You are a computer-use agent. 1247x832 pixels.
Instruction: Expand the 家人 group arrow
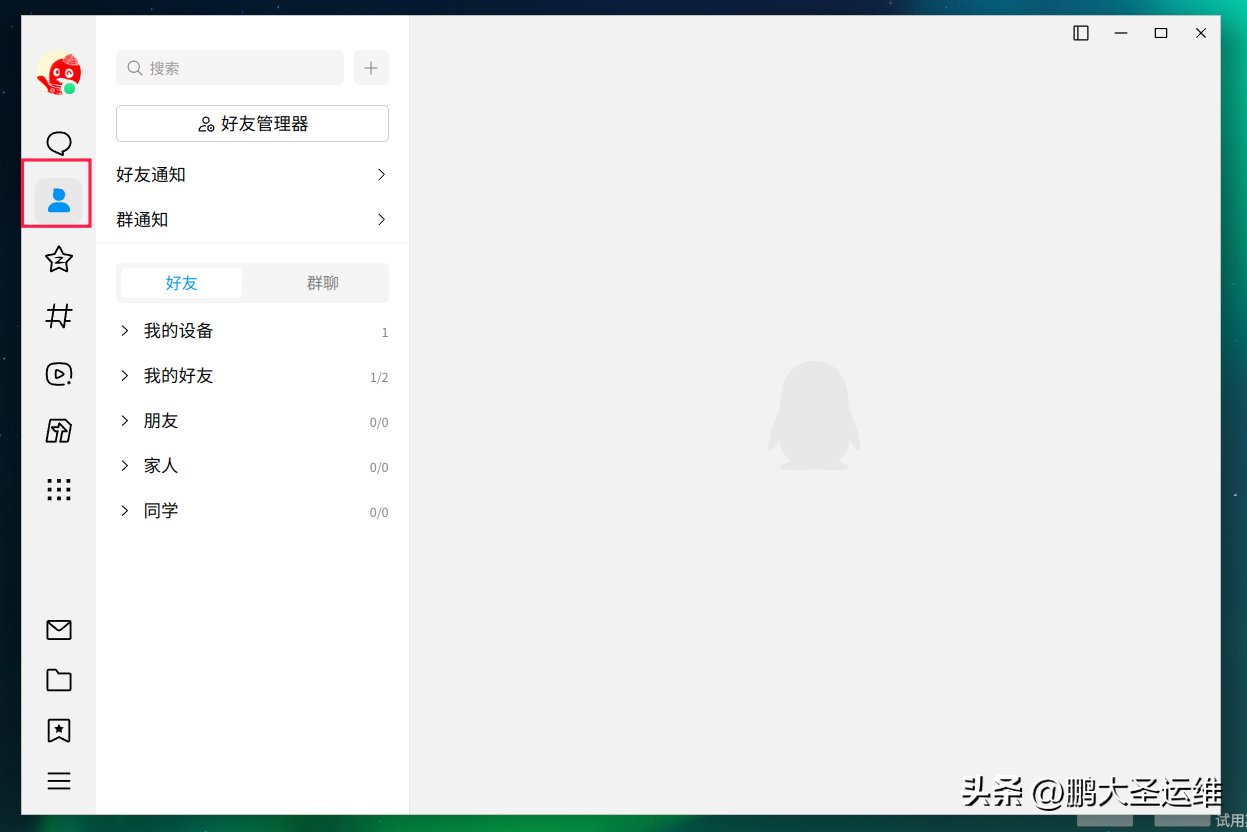pyautogui.click(x=125, y=466)
